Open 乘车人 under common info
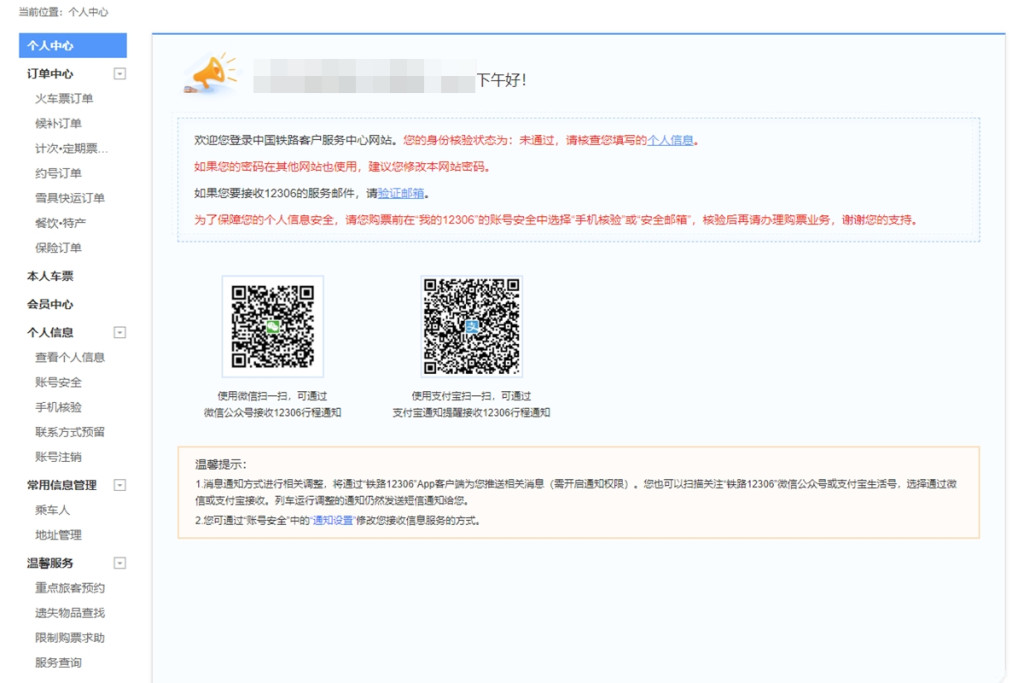 [x=52, y=510]
